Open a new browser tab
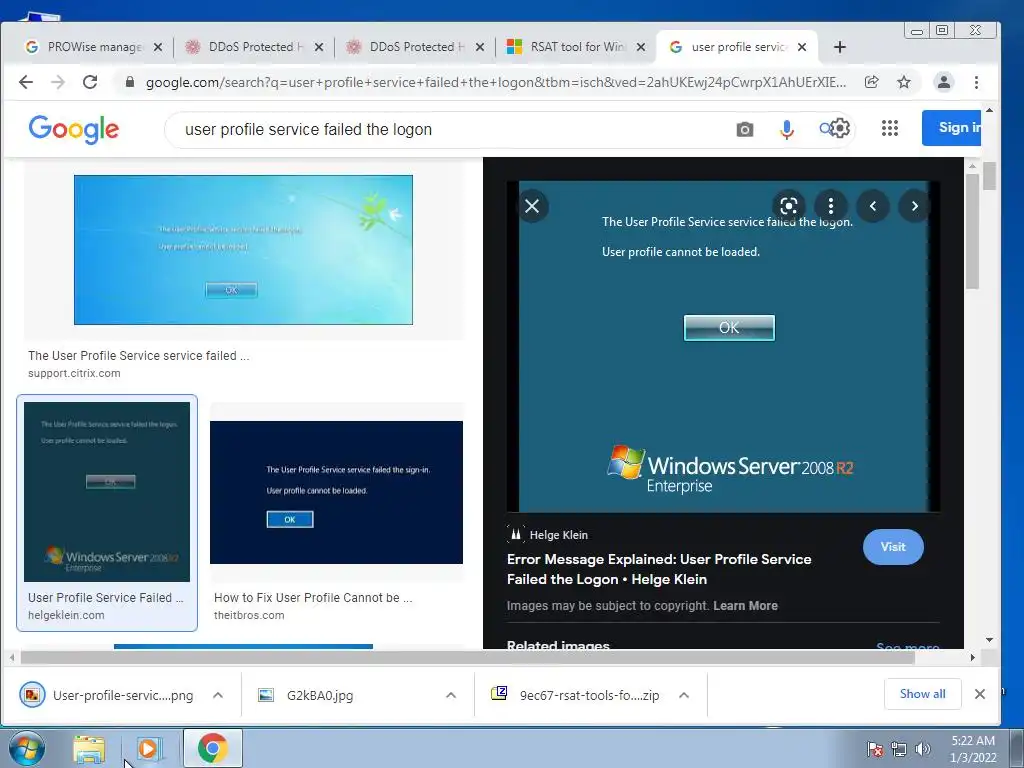Screen dimensions: 1024x768 tap(840, 47)
